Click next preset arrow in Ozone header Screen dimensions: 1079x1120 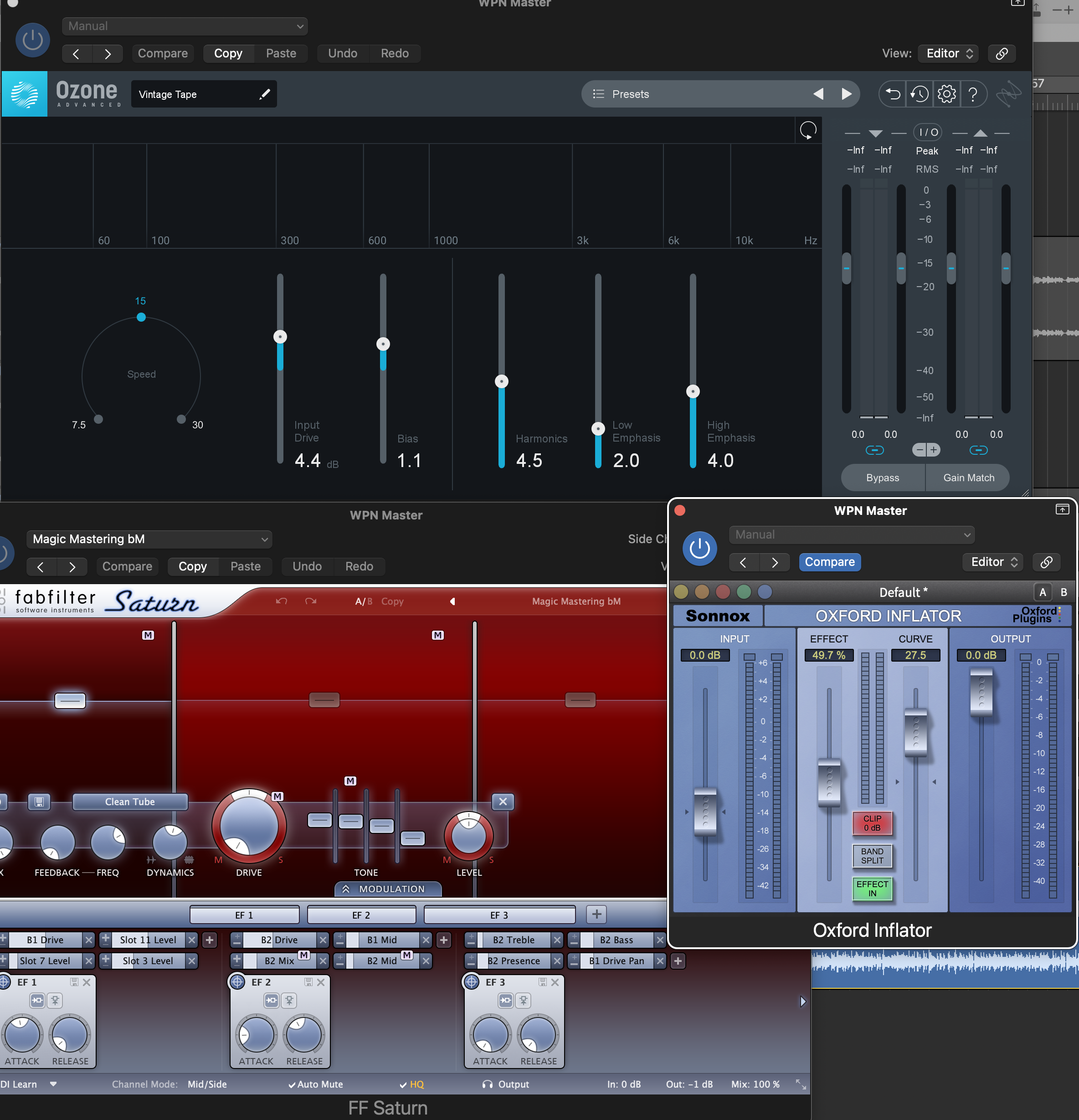pos(108,54)
